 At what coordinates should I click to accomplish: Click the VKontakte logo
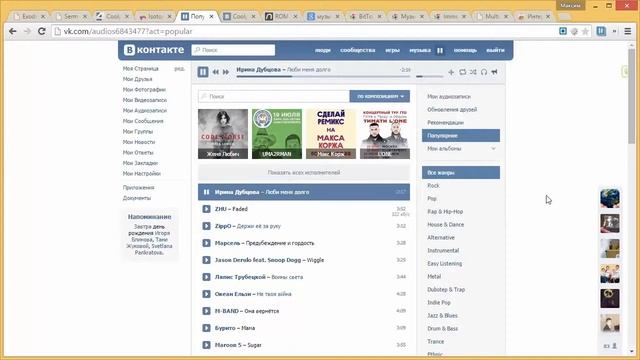point(154,50)
